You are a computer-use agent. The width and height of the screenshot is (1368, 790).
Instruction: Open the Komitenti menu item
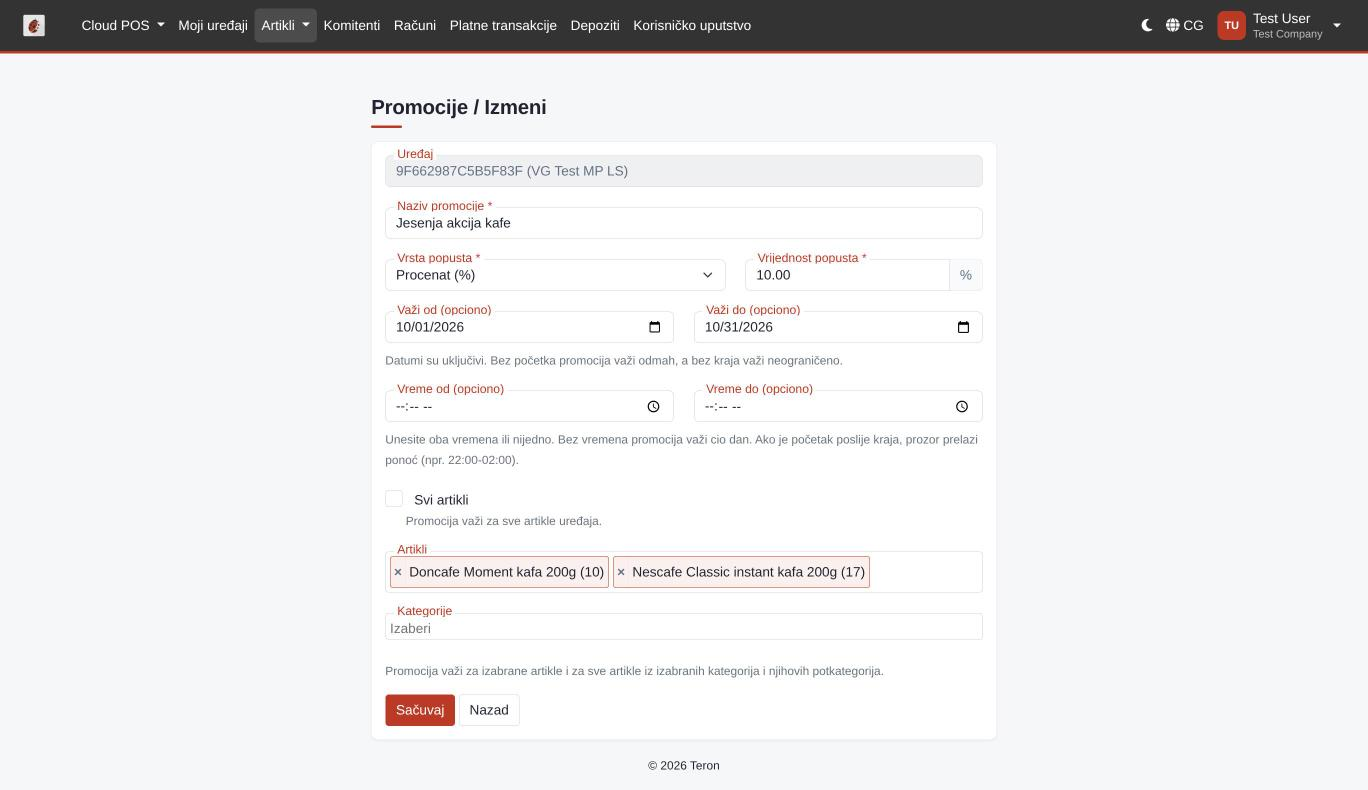pyautogui.click(x=352, y=26)
